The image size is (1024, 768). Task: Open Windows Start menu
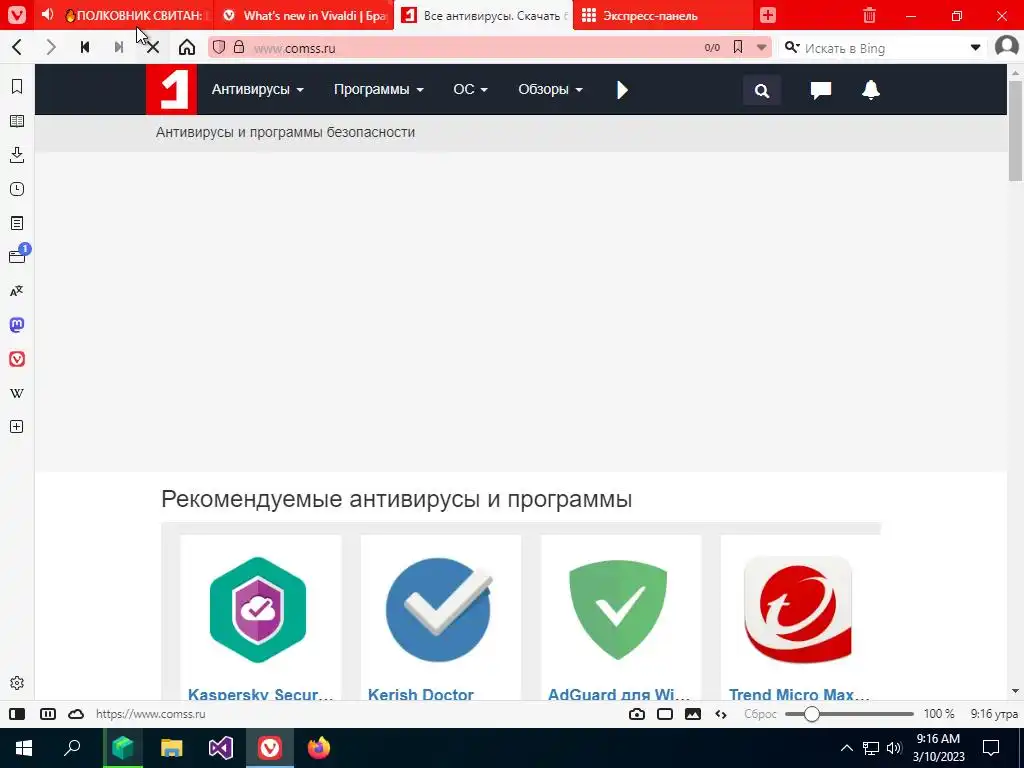[24, 748]
